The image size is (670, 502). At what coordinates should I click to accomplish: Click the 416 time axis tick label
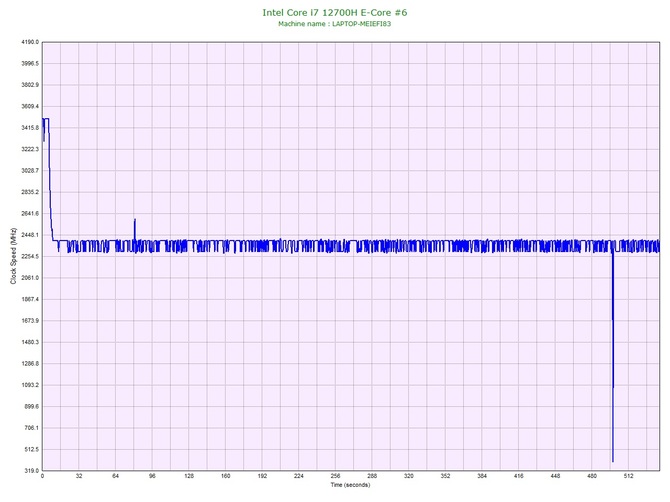click(x=519, y=476)
